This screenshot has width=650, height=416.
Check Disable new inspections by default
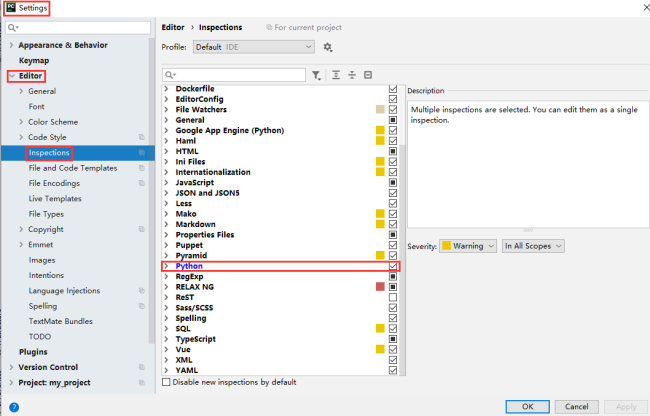click(x=166, y=382)
